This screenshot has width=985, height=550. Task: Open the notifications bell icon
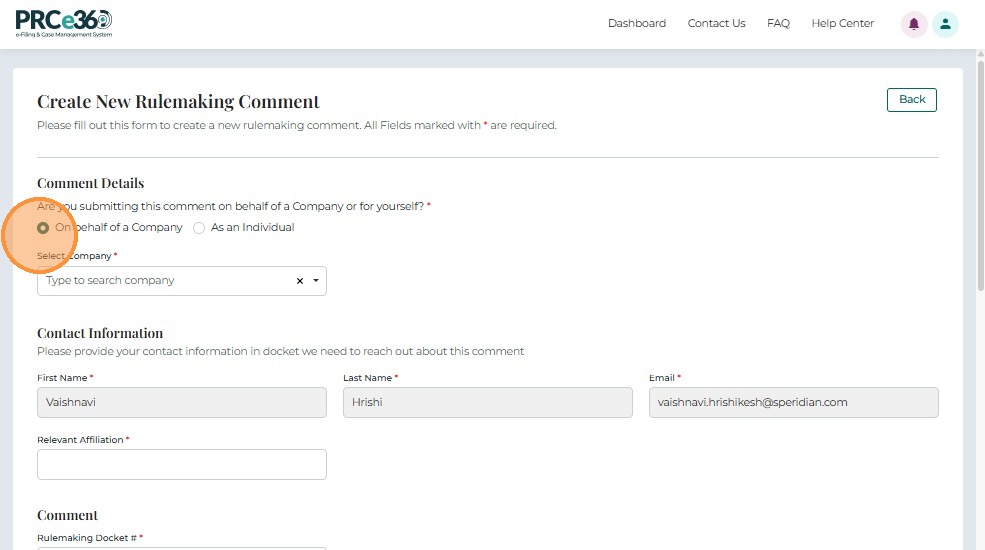[914, 24]
